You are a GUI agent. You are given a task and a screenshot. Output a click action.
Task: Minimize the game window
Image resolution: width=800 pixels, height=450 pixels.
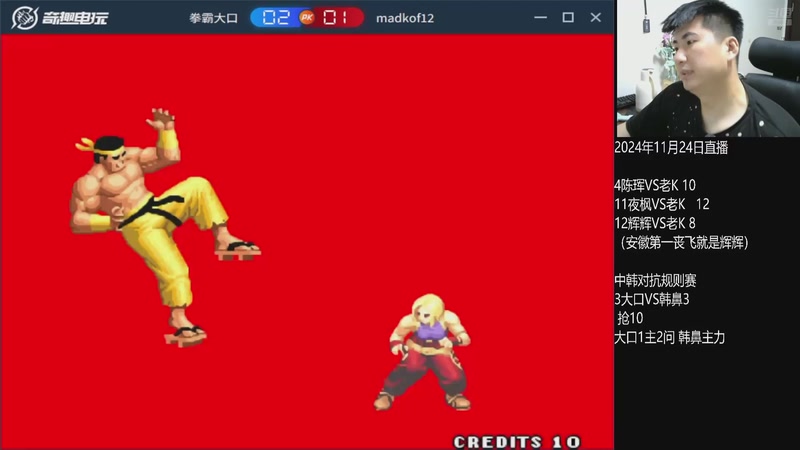pyautogui.click(x=540, y=17)
